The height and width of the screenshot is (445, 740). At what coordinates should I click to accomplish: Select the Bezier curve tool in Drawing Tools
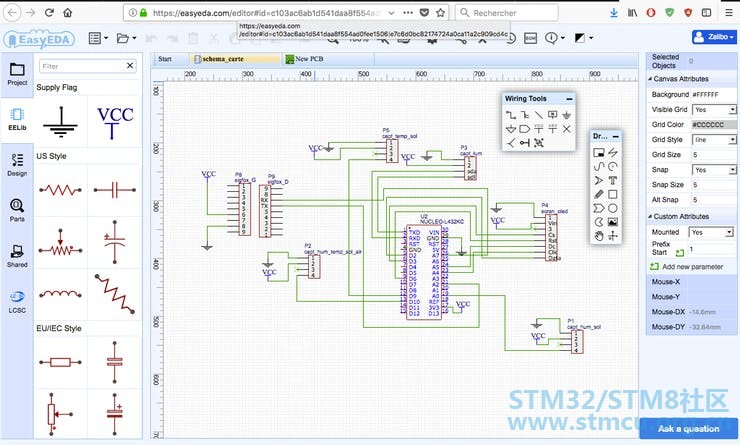pos(599,166)
